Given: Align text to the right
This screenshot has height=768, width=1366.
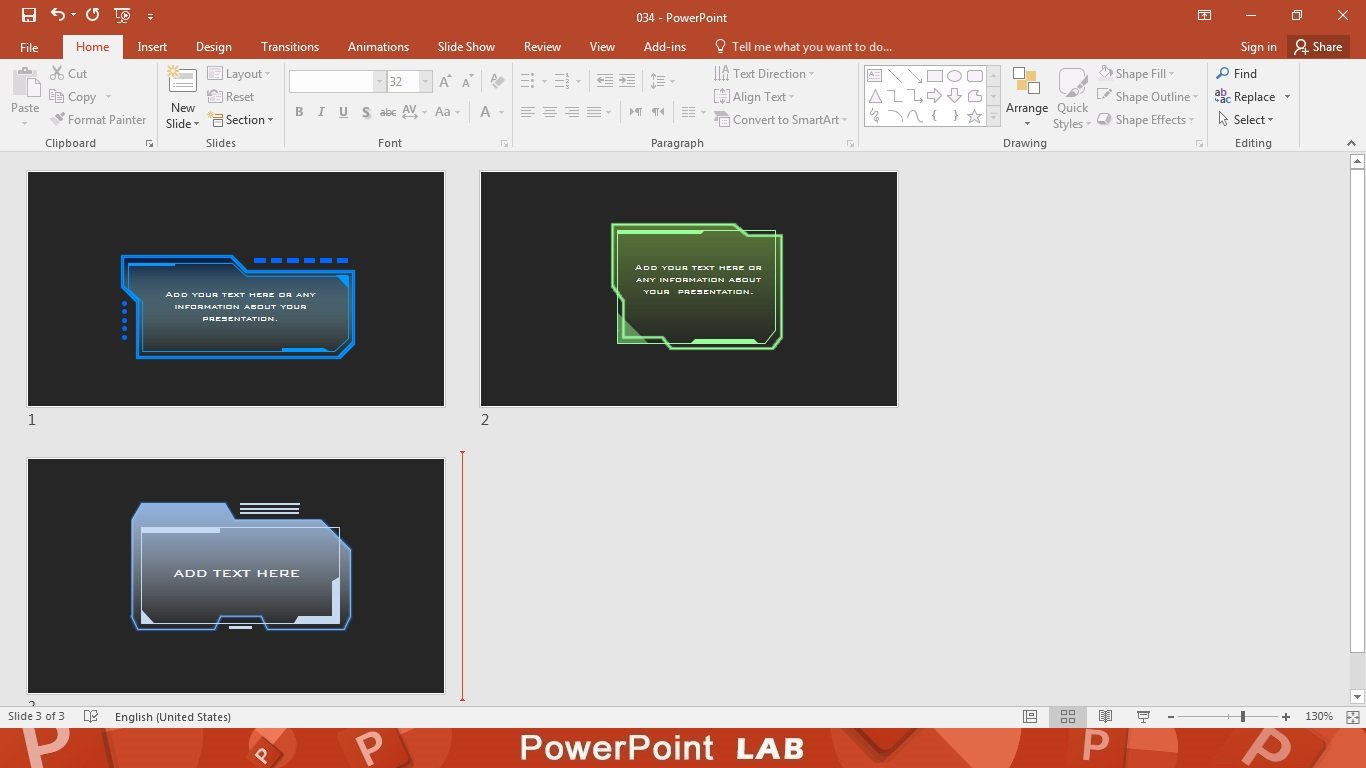Looking at the screenshot, I should click(572, 112).
